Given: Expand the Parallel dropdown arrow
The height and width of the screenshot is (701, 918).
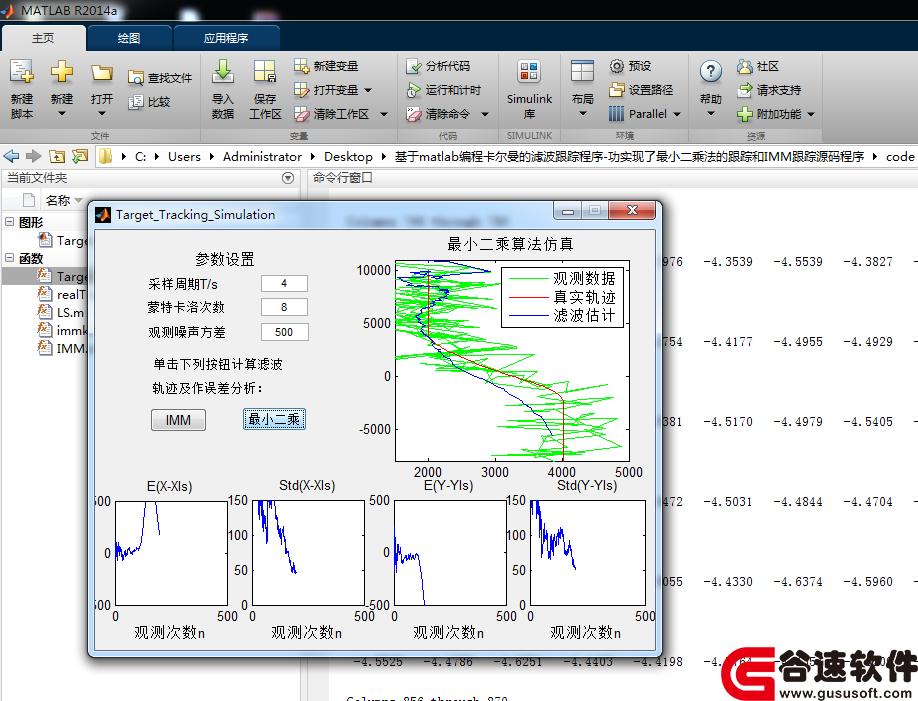Looking at the screenshot, I should pos(677,114).
